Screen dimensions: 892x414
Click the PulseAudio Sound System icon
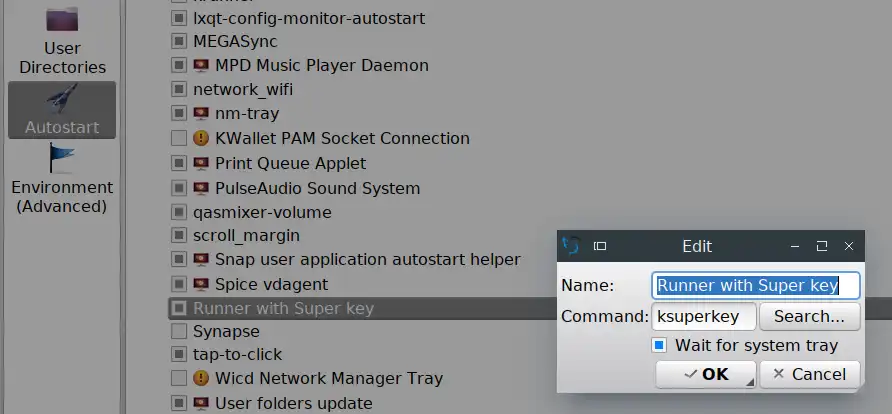coord(201,188)
